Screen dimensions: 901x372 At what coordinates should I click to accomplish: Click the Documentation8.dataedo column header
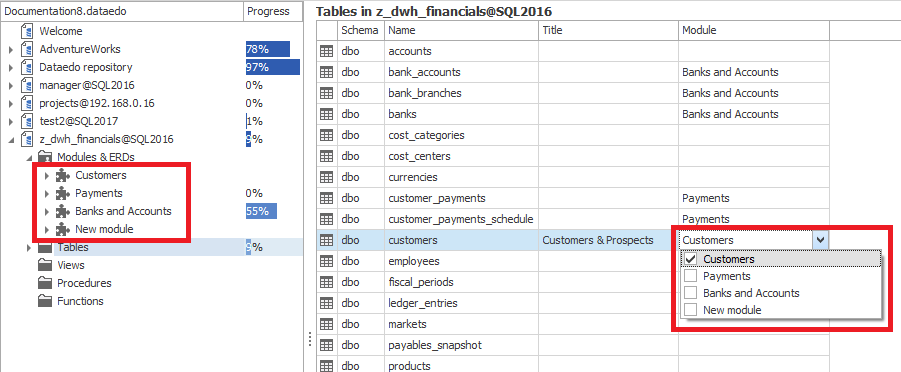click(121, 11)
